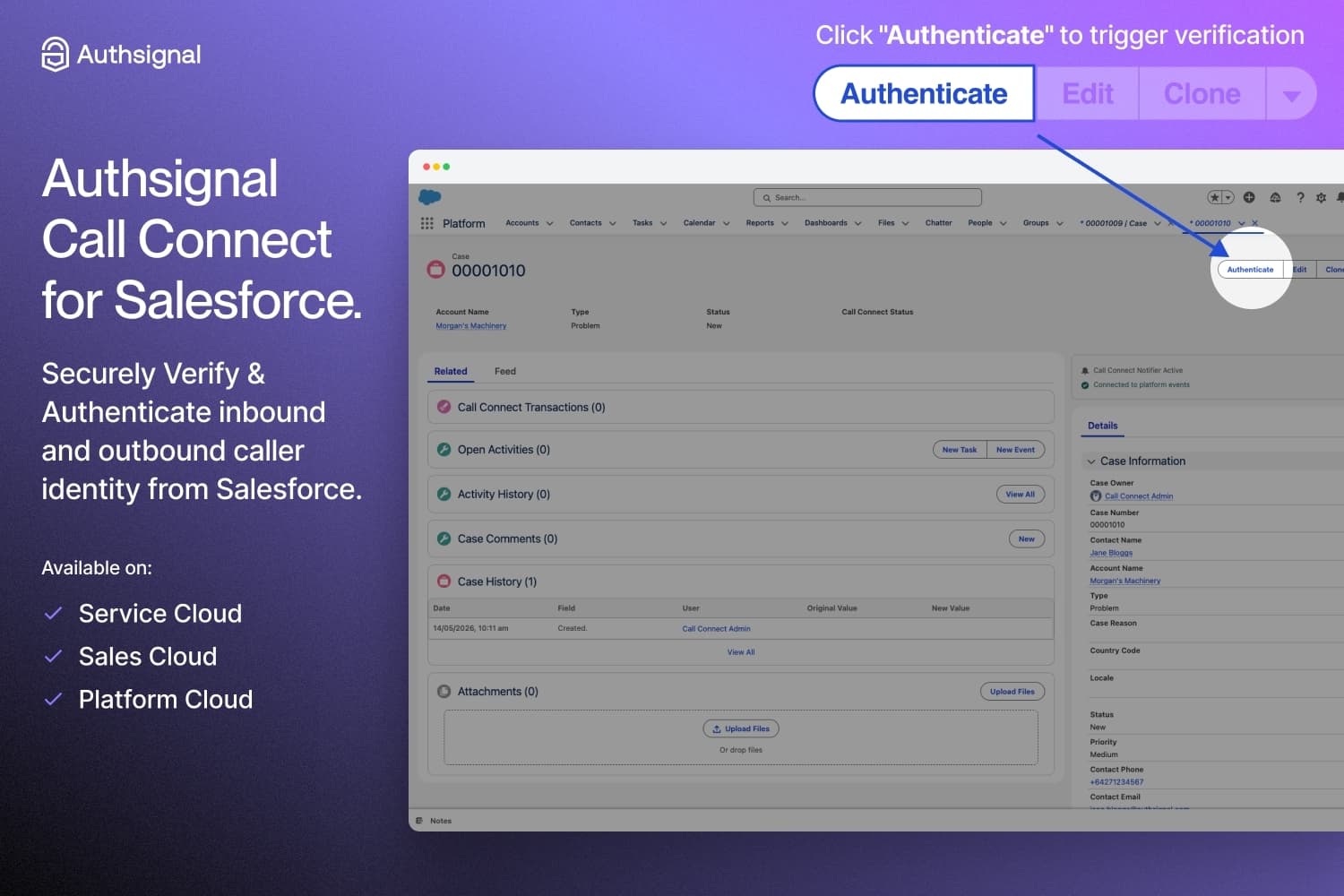1344x896 pixels.
Task: Open the 00001010 tab chevron menu
Action: pos(1242,223)
